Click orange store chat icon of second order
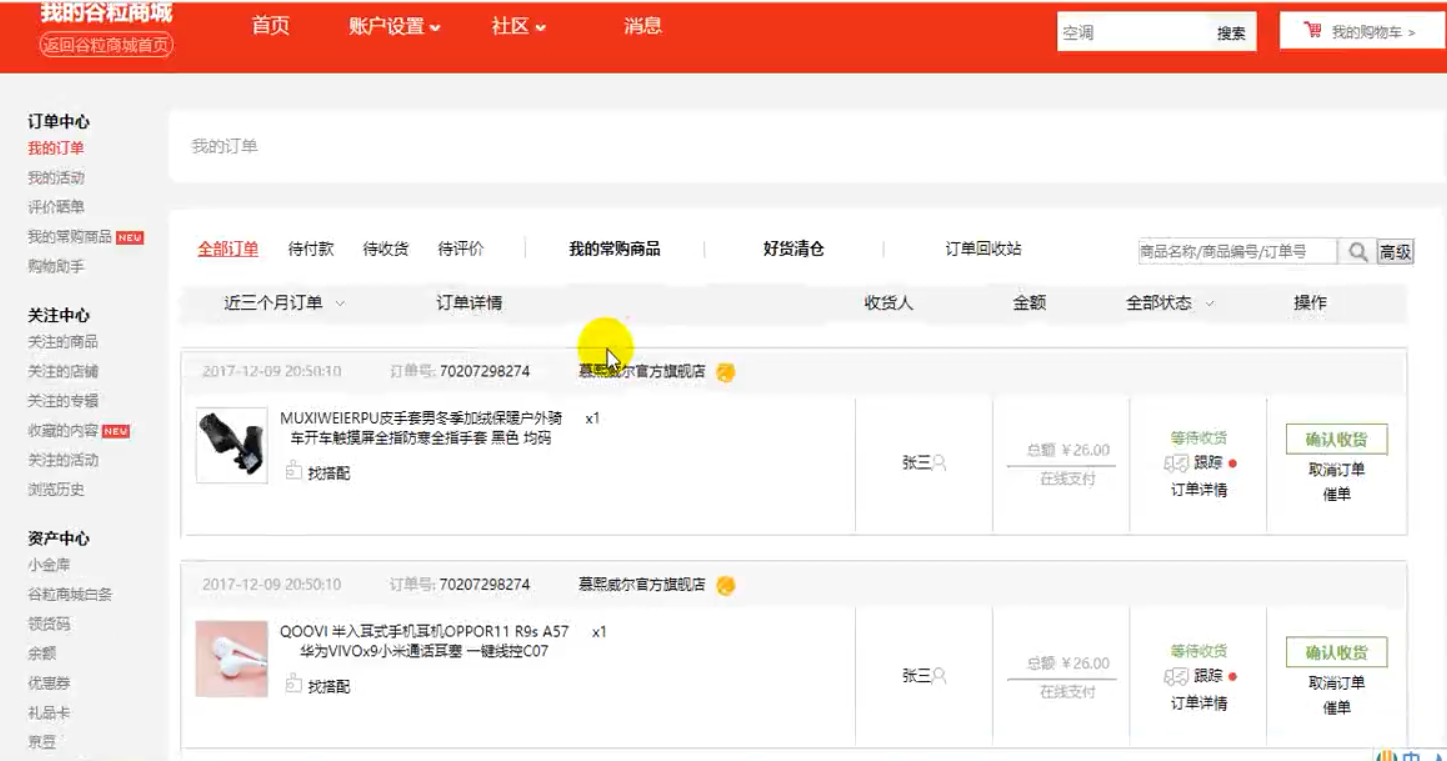The height and width of the screenshot is (761, 1447). tap(725, 585)
